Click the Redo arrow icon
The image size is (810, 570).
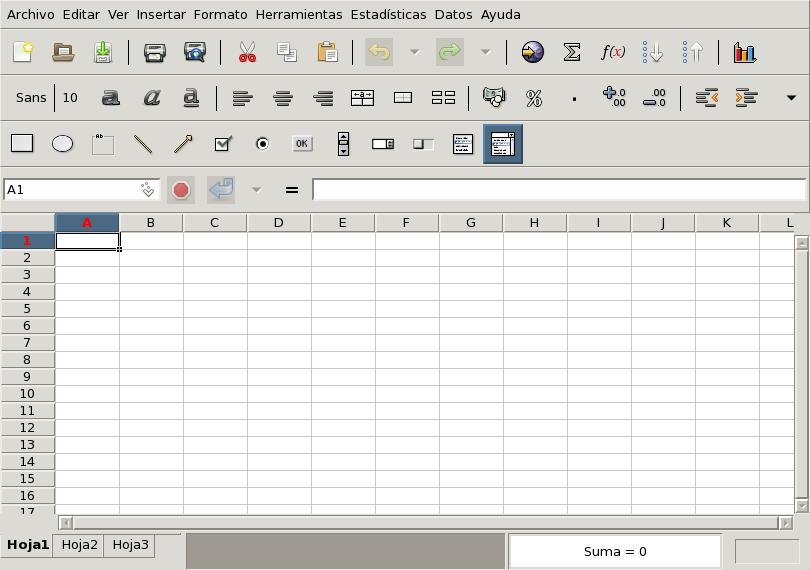pyautogui.click(x=449, y=52)
